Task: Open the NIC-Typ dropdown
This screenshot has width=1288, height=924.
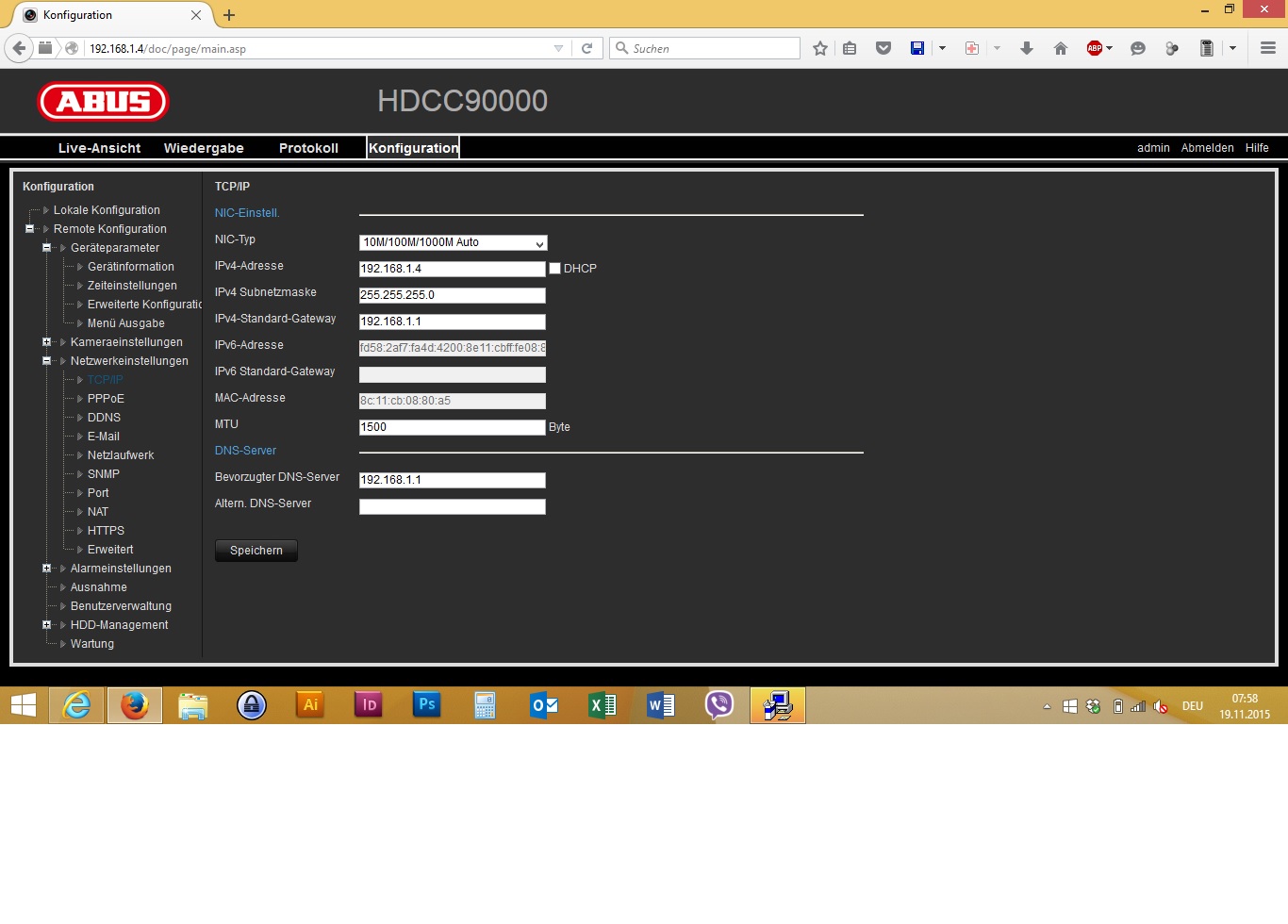Action: pos(453,242)
